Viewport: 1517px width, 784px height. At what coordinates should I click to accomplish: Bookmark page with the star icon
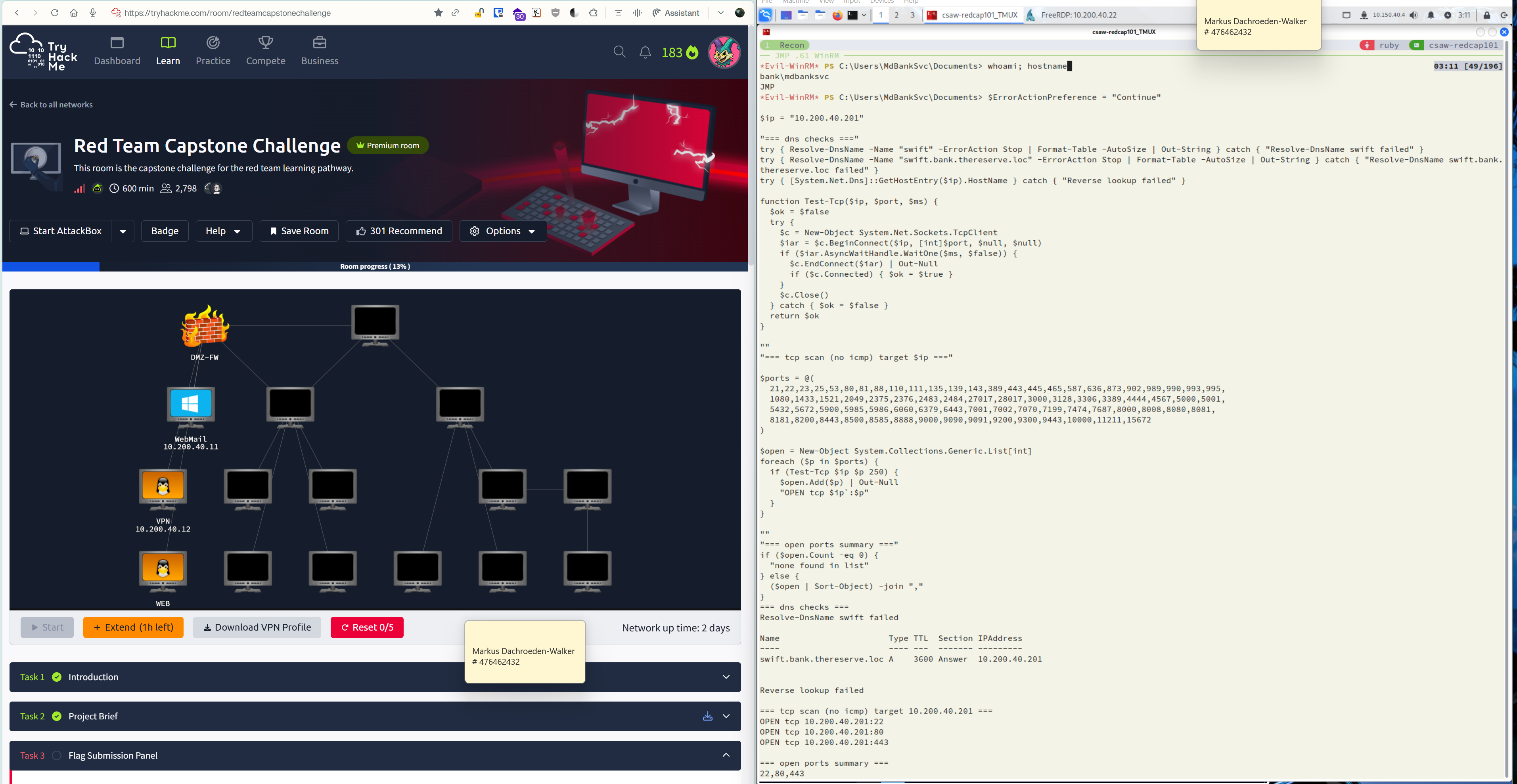(438, 13)
